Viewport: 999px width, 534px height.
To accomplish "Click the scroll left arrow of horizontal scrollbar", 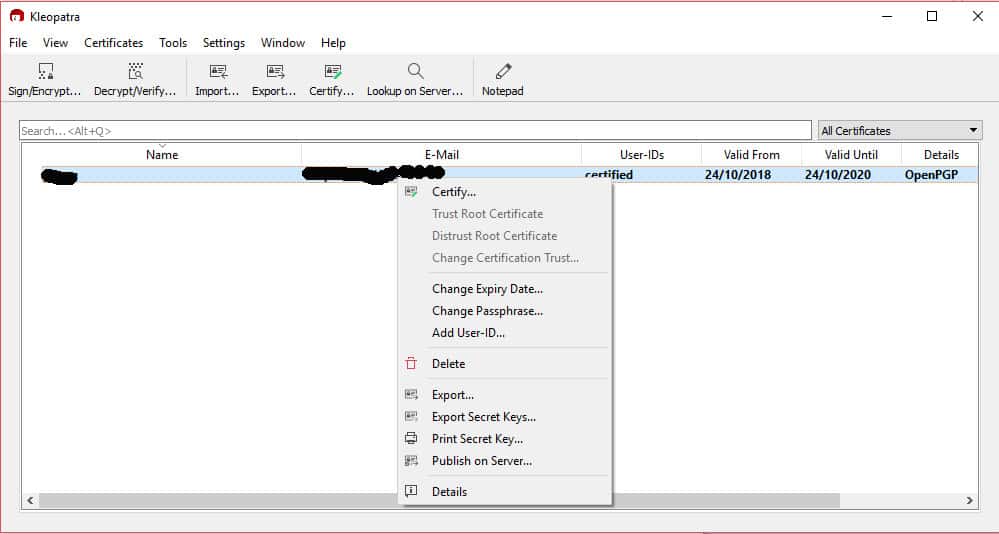I will [x=30, y=500].
